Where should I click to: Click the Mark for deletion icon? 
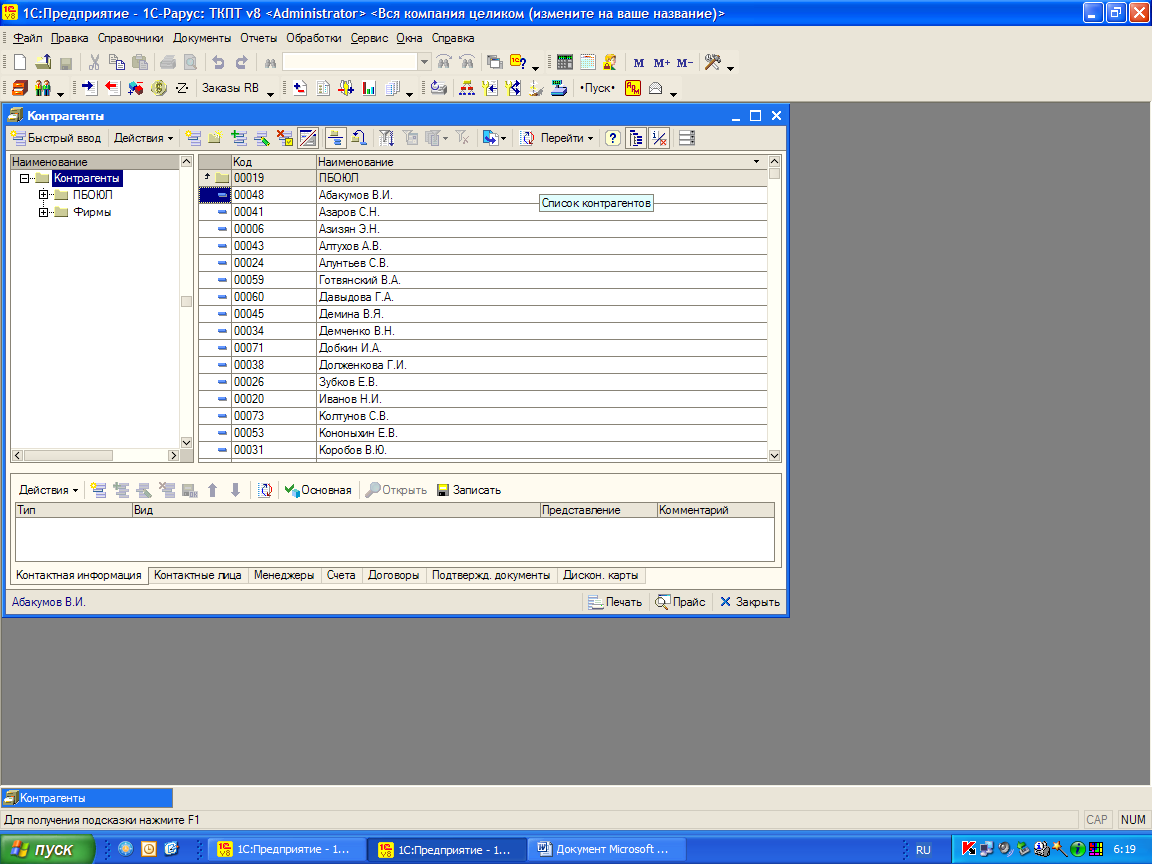click(285, 137)
